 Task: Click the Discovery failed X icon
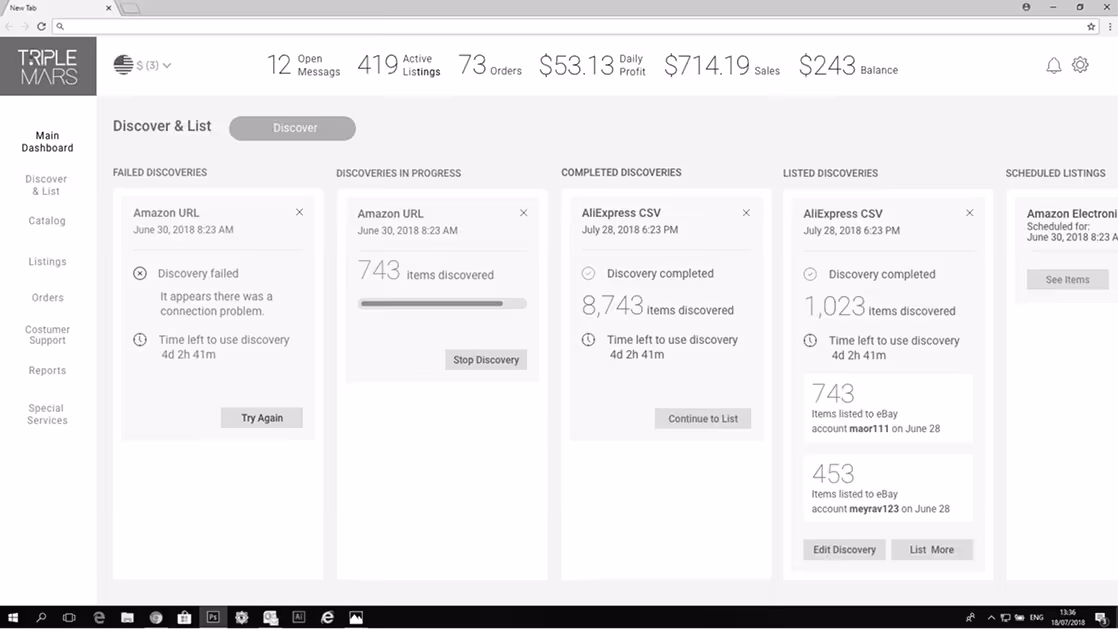tap(140, 273)
